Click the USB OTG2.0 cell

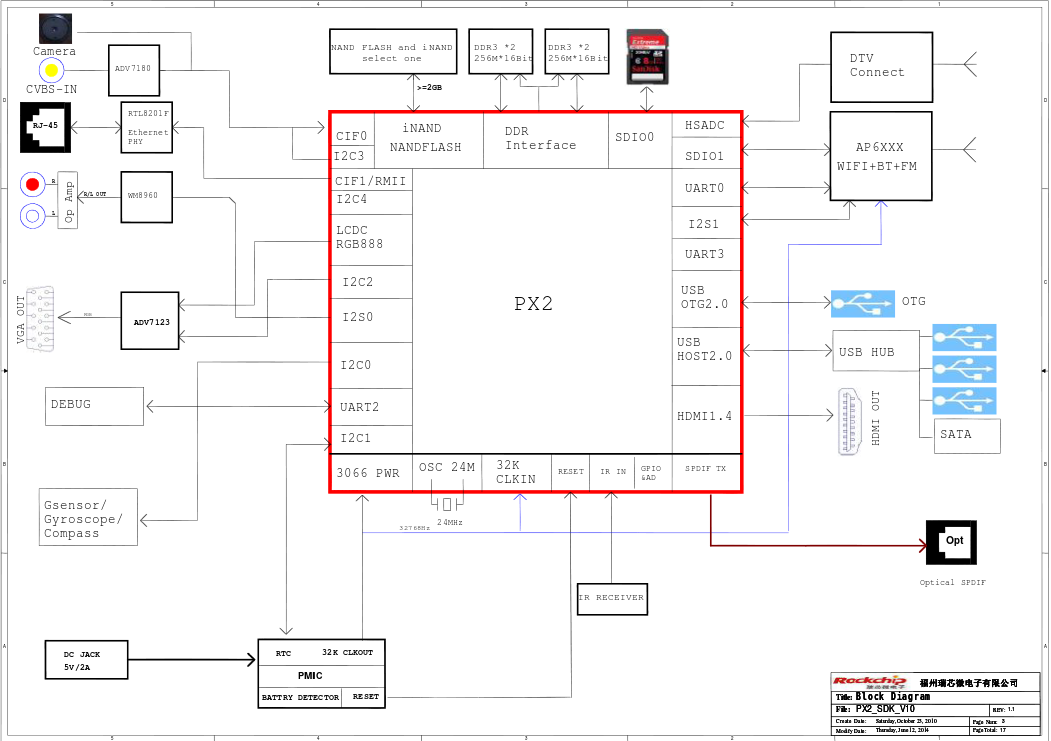[x=706, y=299]
